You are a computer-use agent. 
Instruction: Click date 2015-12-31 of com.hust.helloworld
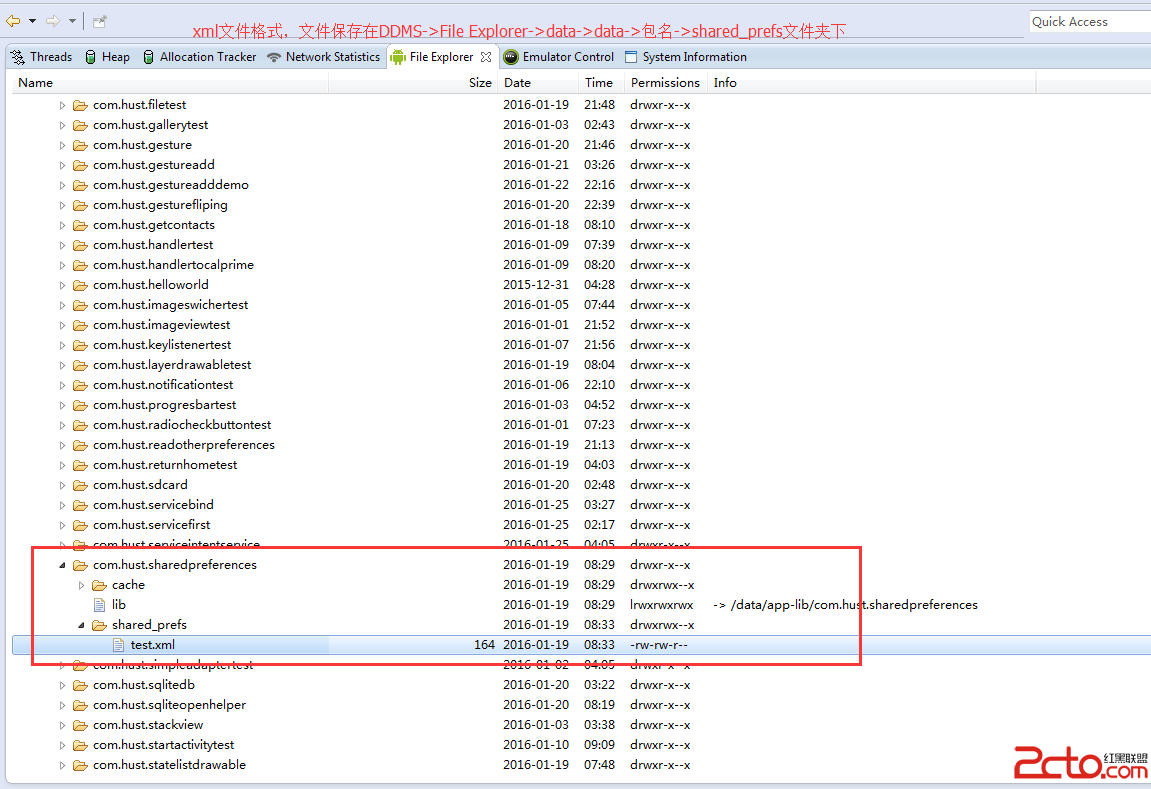pos(536,285)
